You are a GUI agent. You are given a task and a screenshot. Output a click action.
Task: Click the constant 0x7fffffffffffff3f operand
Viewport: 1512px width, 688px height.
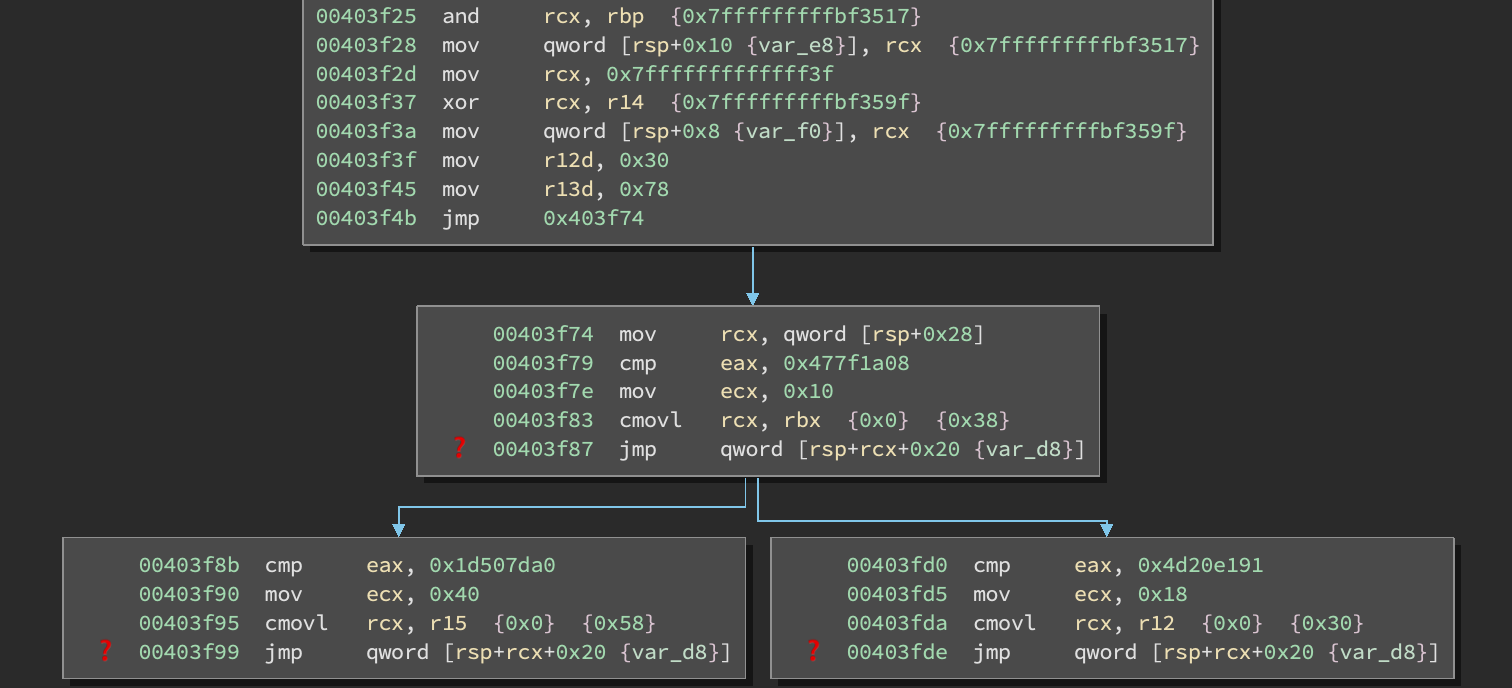click(719, 74)
